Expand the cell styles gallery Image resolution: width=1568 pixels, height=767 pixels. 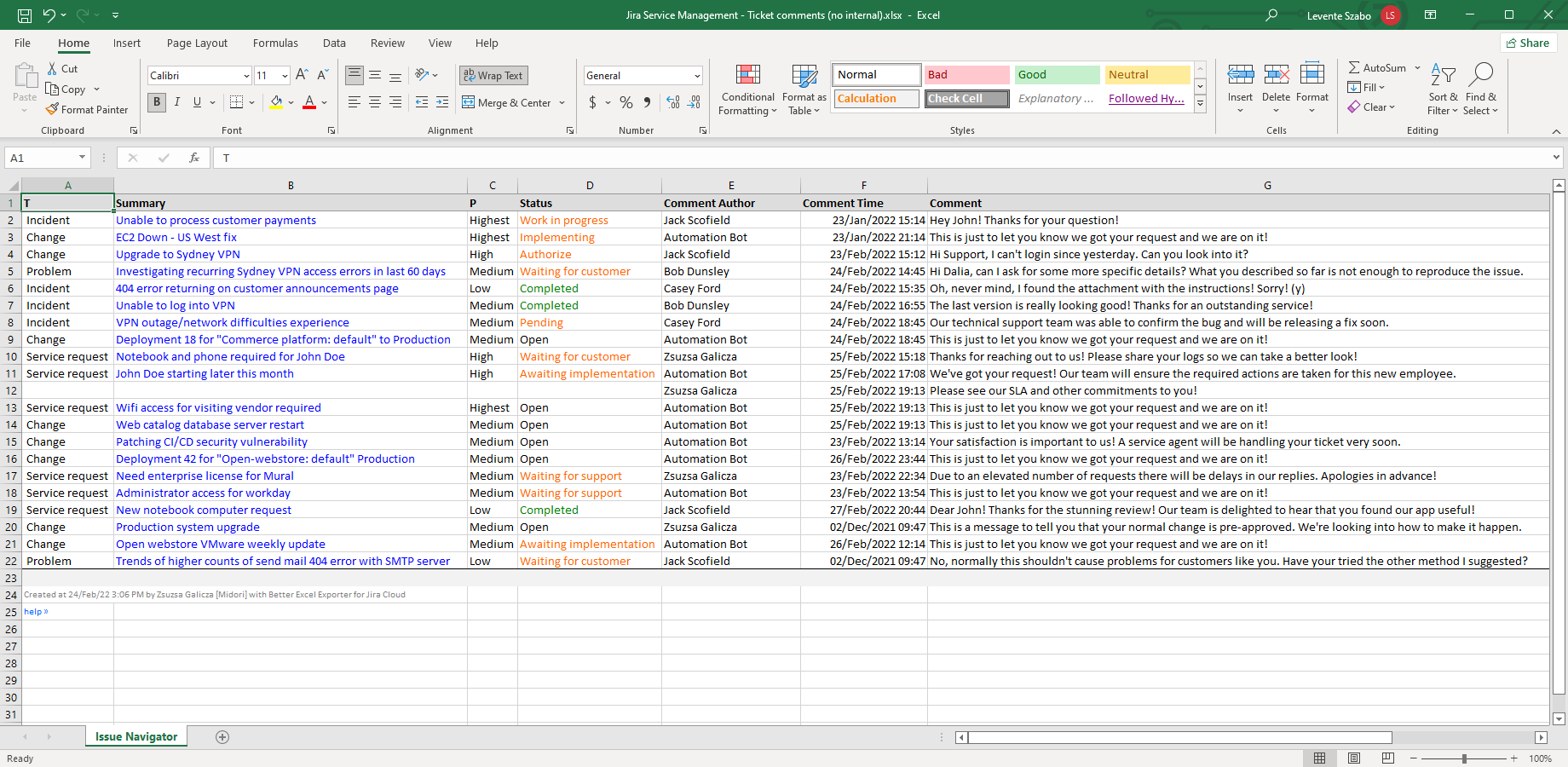pos(1200,103)
